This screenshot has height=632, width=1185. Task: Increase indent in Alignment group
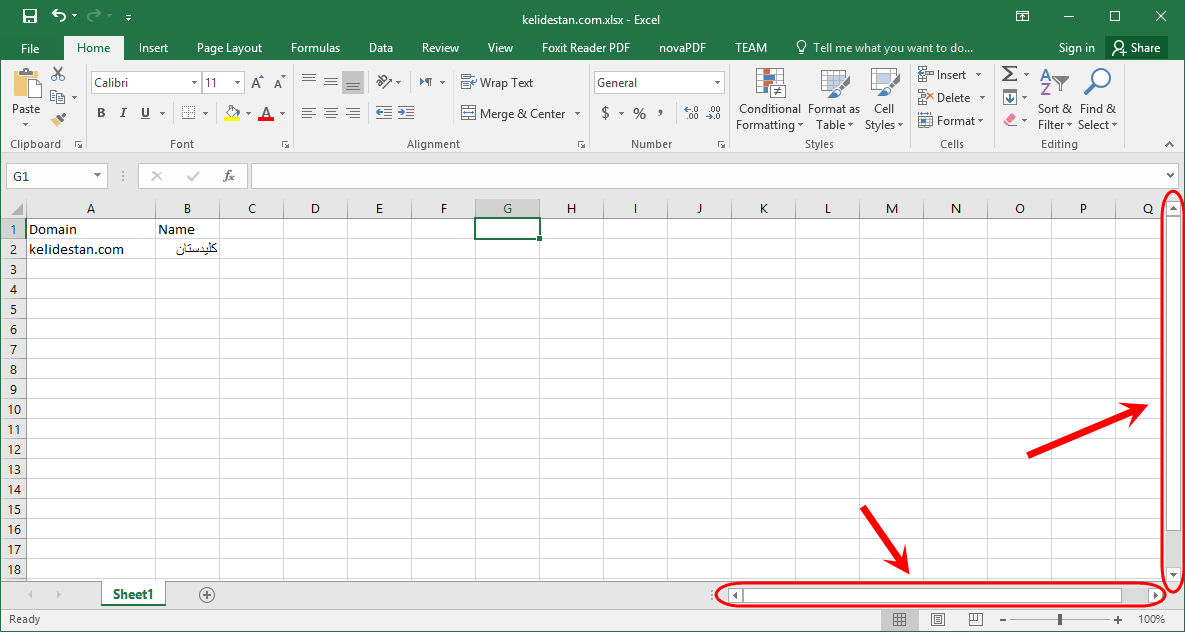click(x=406, y=113)
